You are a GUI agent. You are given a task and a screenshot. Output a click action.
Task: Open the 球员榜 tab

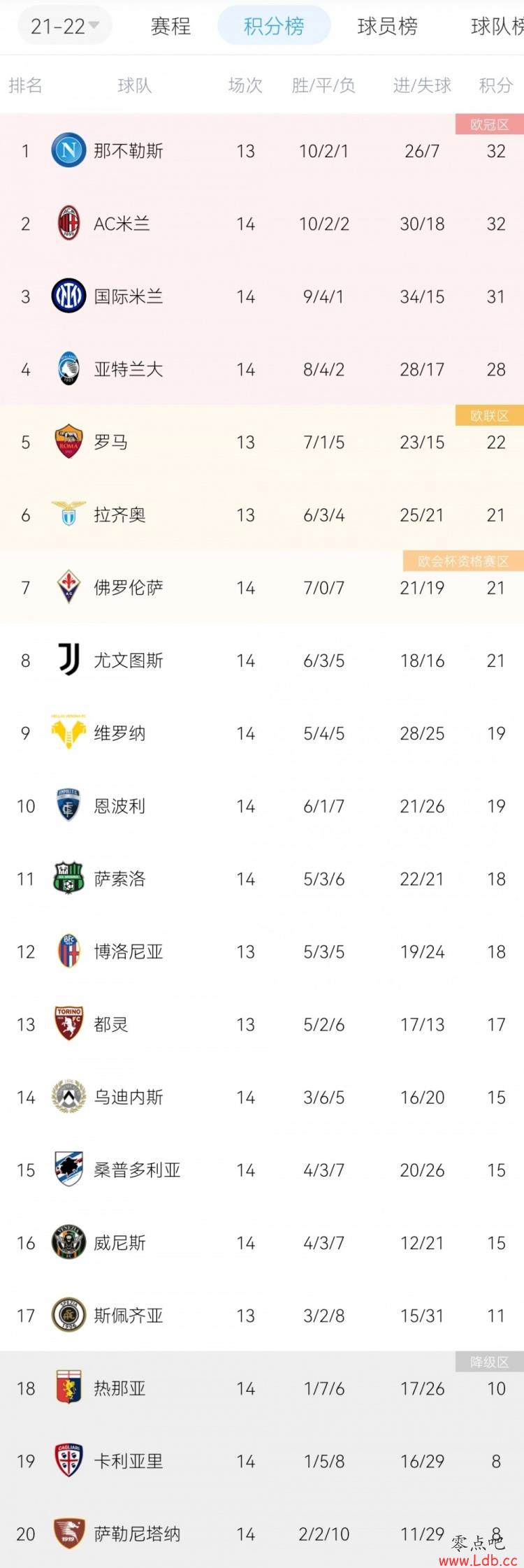(x=388, y=27)
